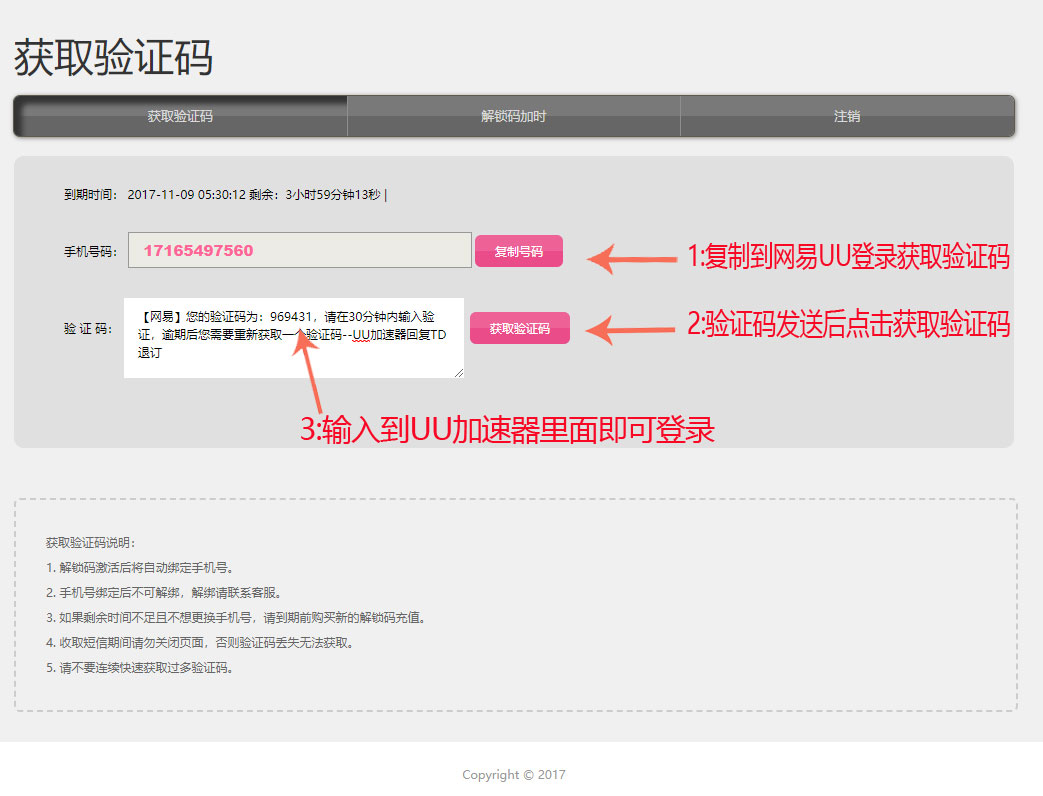Click the remaining time countdown text
Image resolution: width=1043 pixels, height=796 pixels.
[341, 195]
